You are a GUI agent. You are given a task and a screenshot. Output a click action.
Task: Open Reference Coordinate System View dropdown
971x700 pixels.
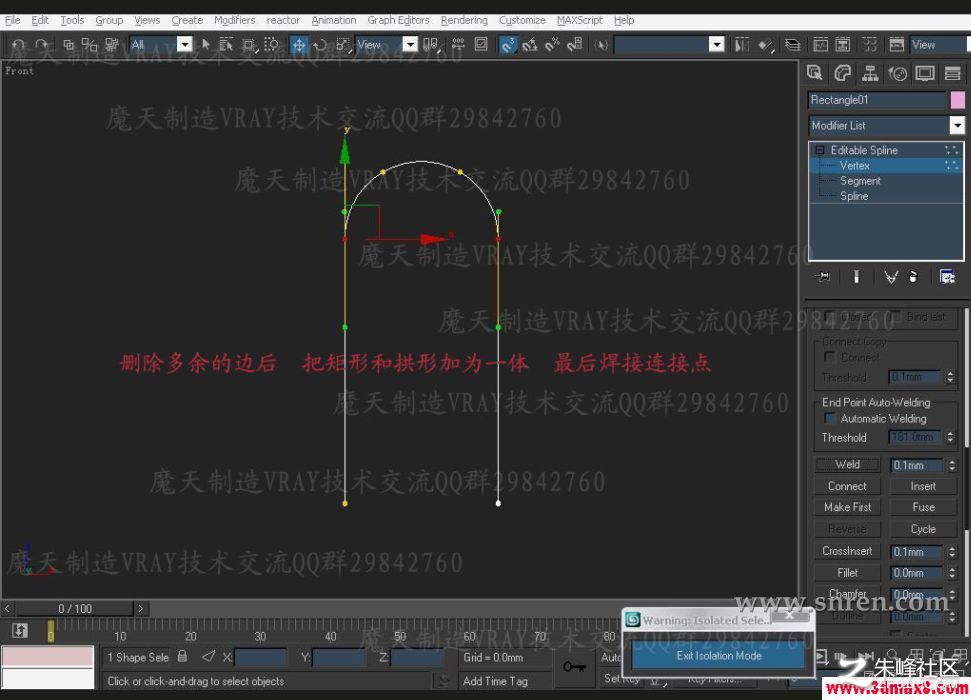[410, 44]
